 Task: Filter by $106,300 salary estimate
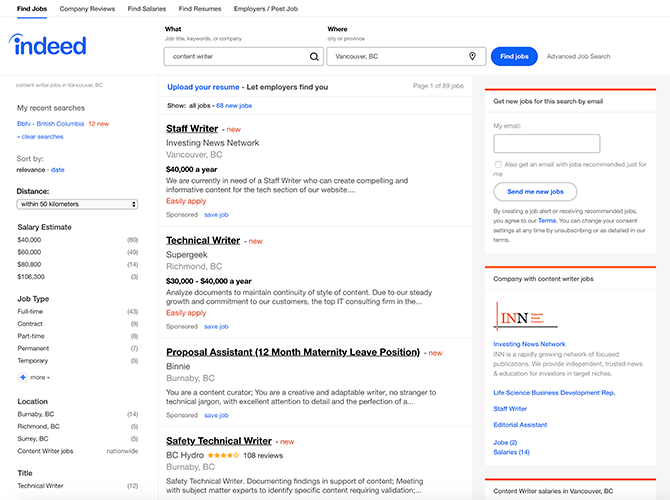tap(31, 277)
